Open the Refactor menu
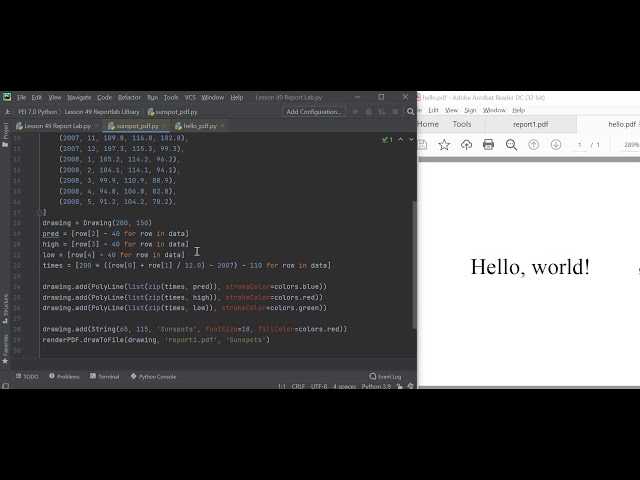 [129, 98]
